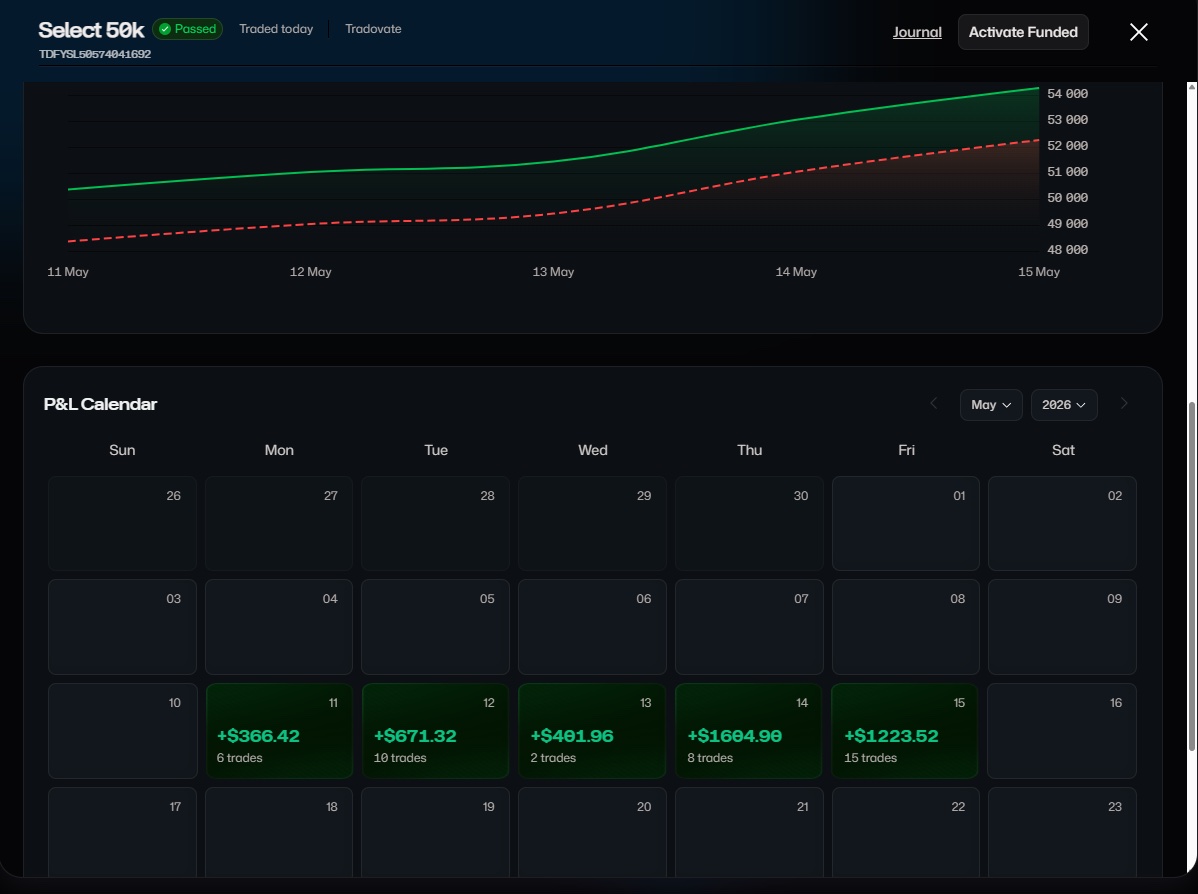Open the 2026 year dropdown
The height and width of the screenshot is (894, 1198).
1064,405
